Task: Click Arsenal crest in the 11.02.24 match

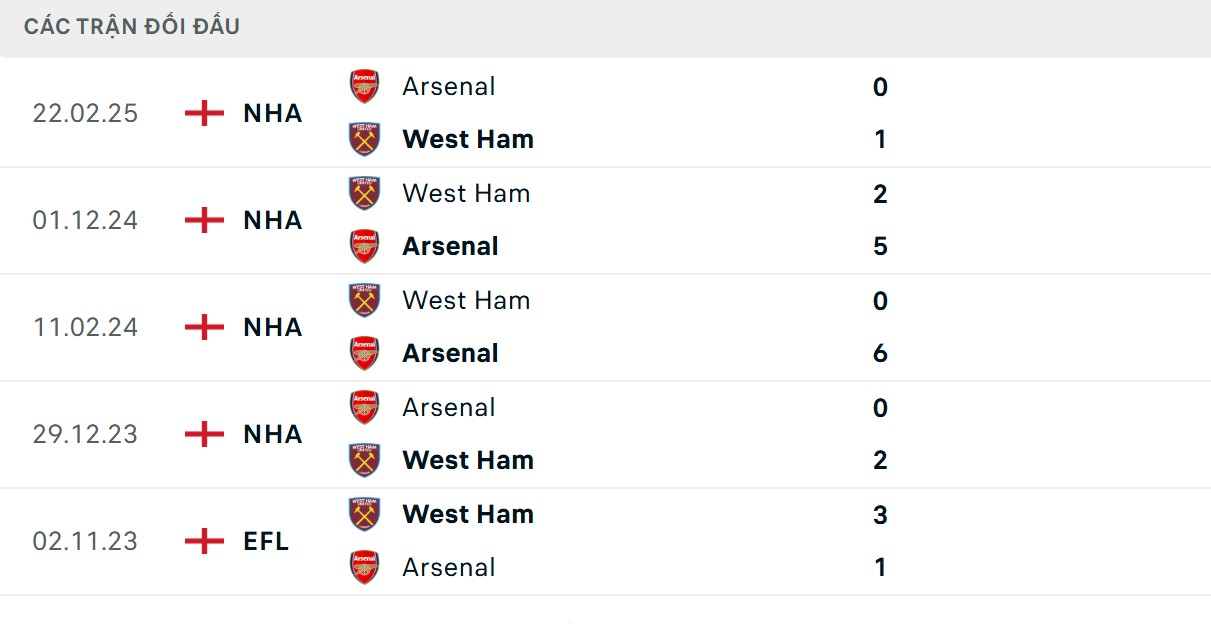Action: [x=364, y=353]
